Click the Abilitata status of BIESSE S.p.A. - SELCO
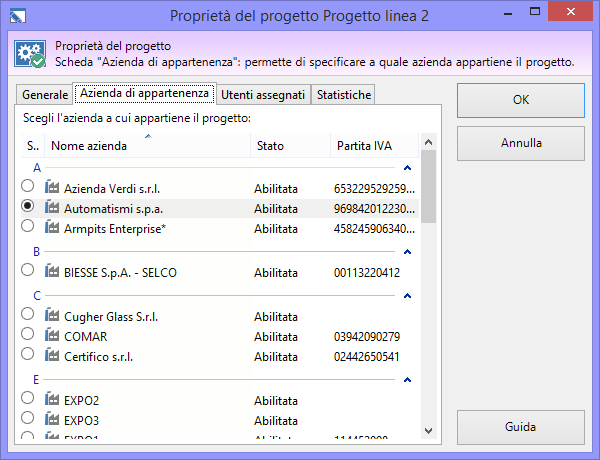 coord(276,273)
